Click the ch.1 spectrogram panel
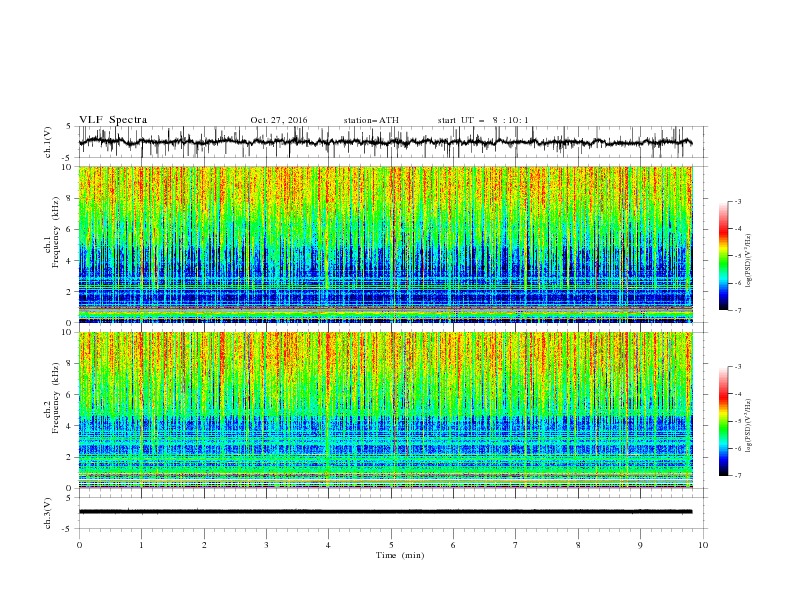 coord(386,244)
